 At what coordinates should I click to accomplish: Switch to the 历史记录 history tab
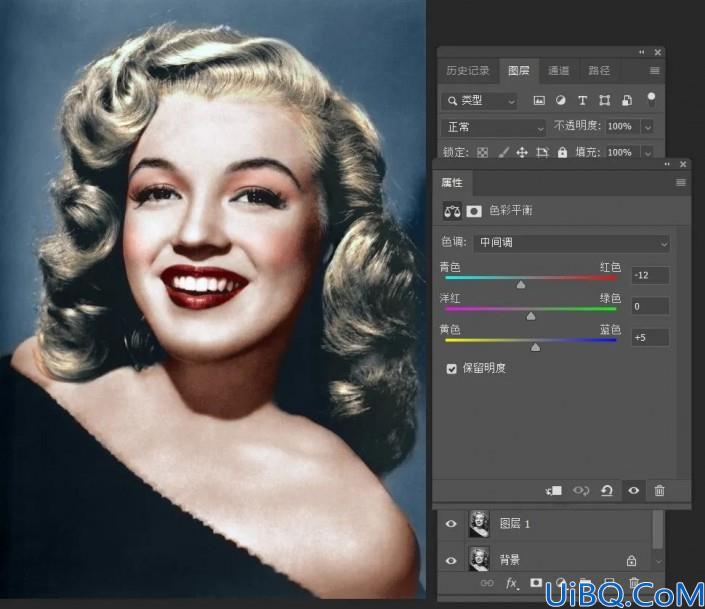[x=468, y=71]
